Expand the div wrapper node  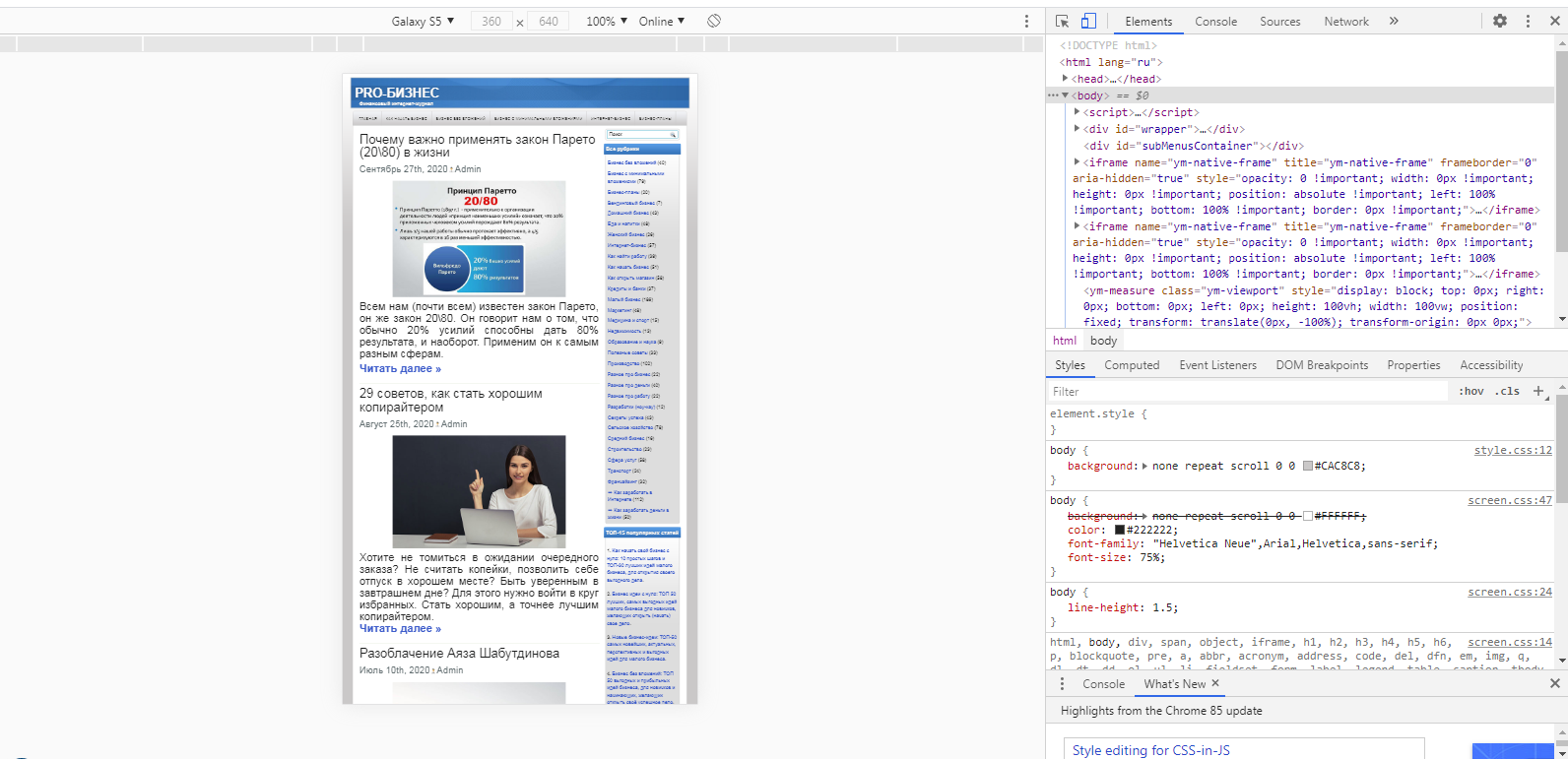point(1078,129)
